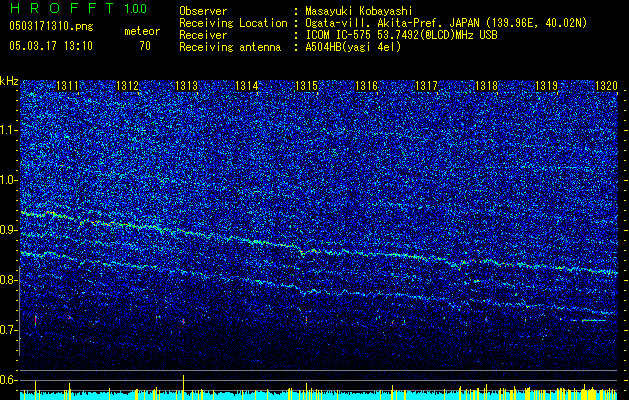Click the 0.7 frequency axis label
The width and height of the screenshot is (629, 400).
click(x=9, y=330)
